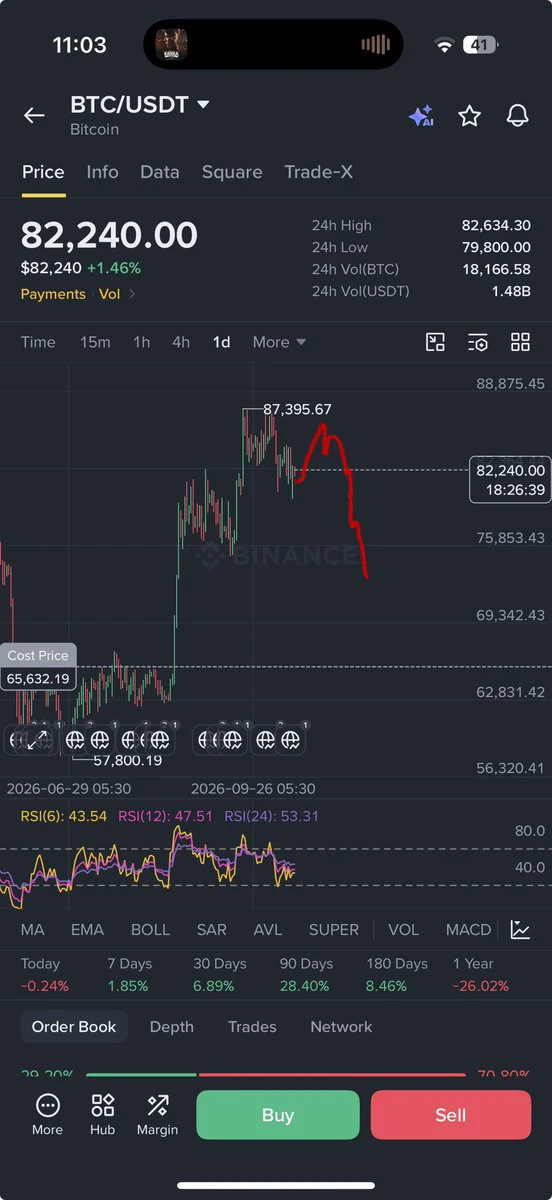Tap the red Sell button
The width and height of the screenshot is (552, 1200).
pos(451,1115)
